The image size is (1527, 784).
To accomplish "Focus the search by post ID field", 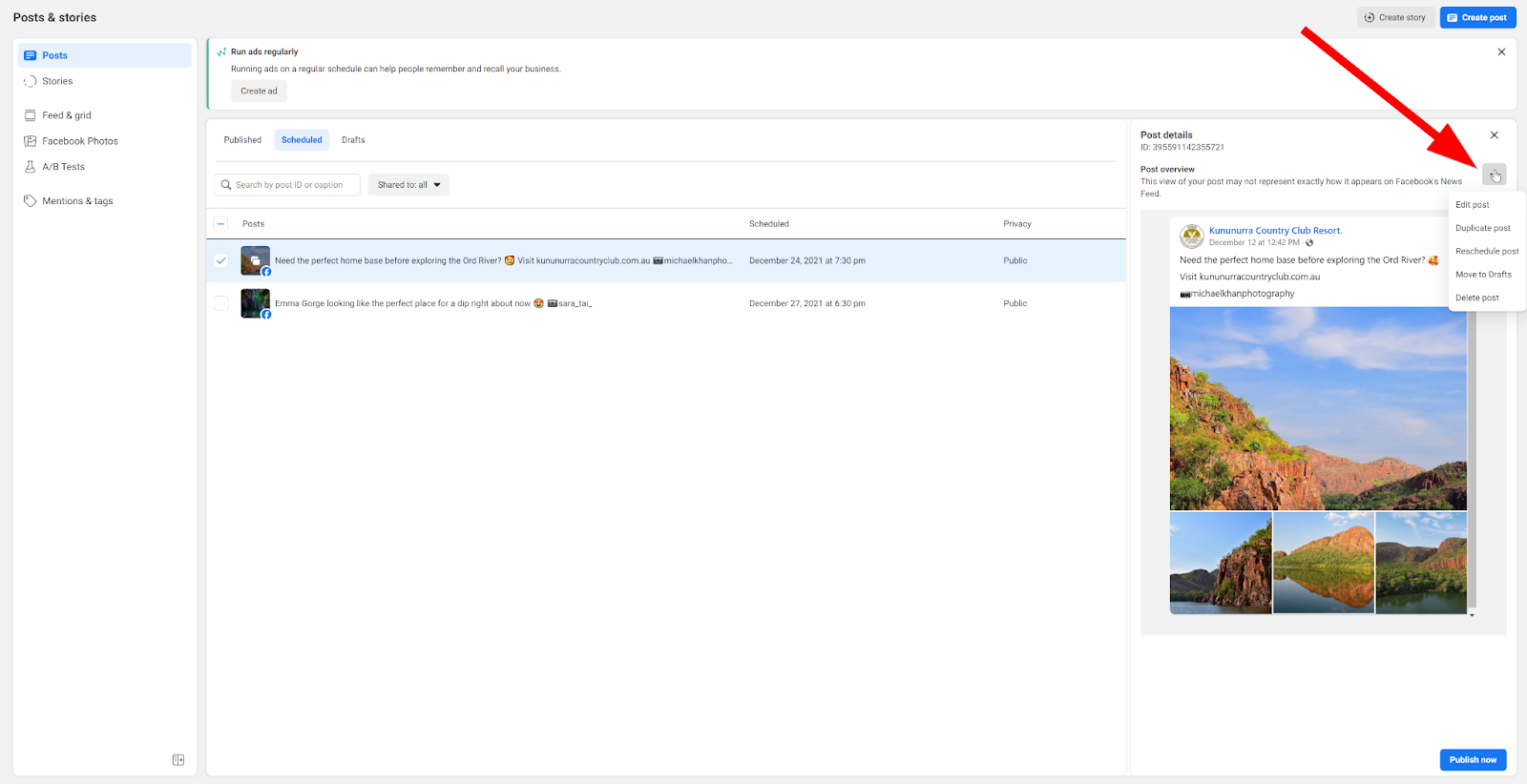I will (x=287, y=185).
